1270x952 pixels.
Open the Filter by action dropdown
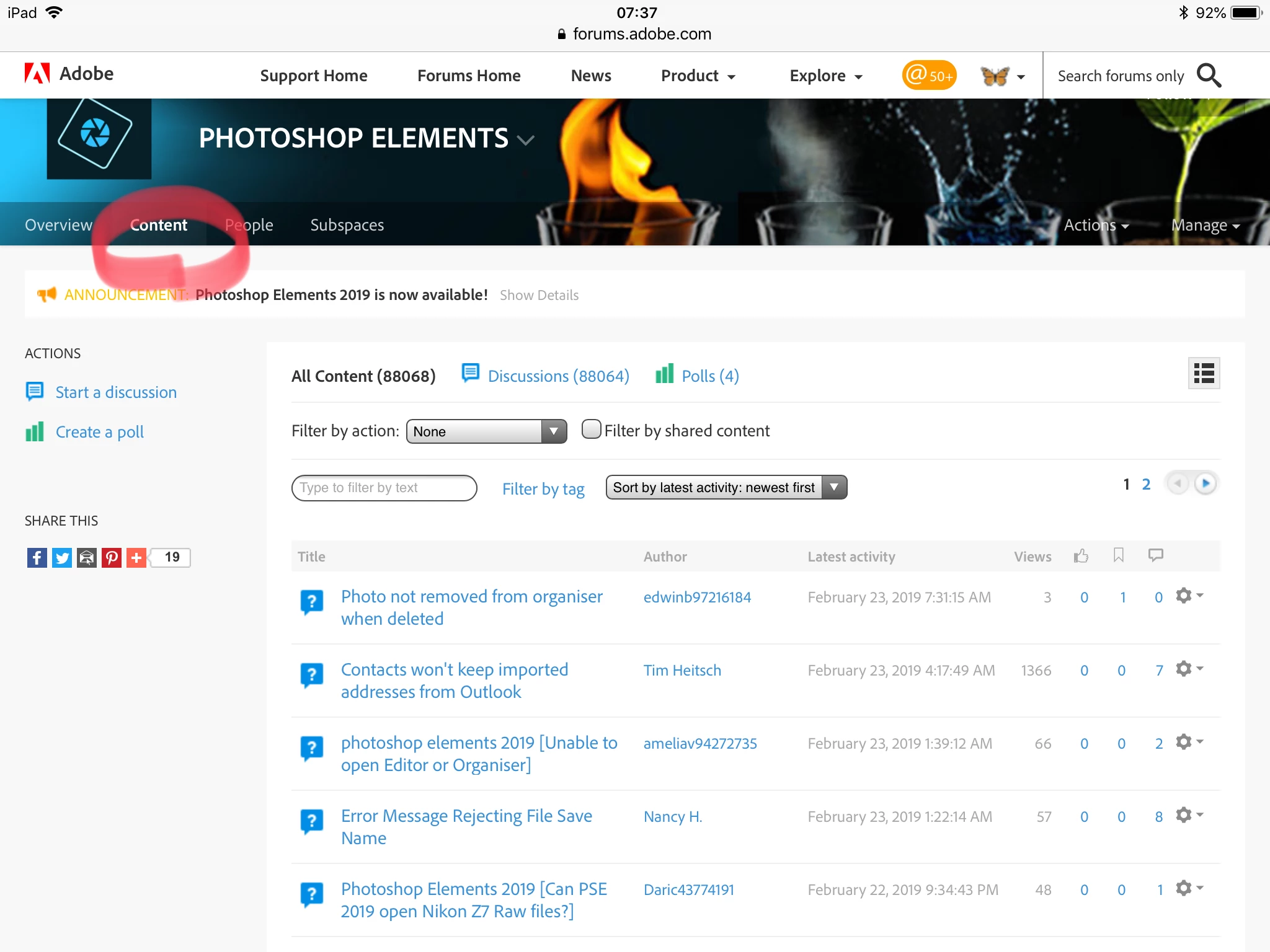486,431
